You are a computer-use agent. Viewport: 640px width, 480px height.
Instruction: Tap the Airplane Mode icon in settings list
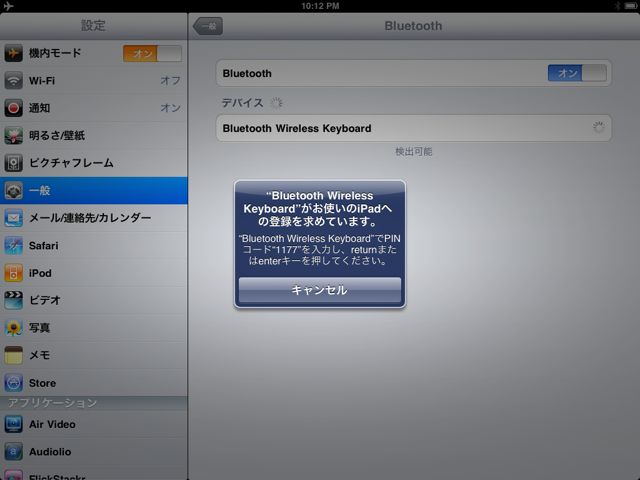pyautogui.click(x=13, y=53)
